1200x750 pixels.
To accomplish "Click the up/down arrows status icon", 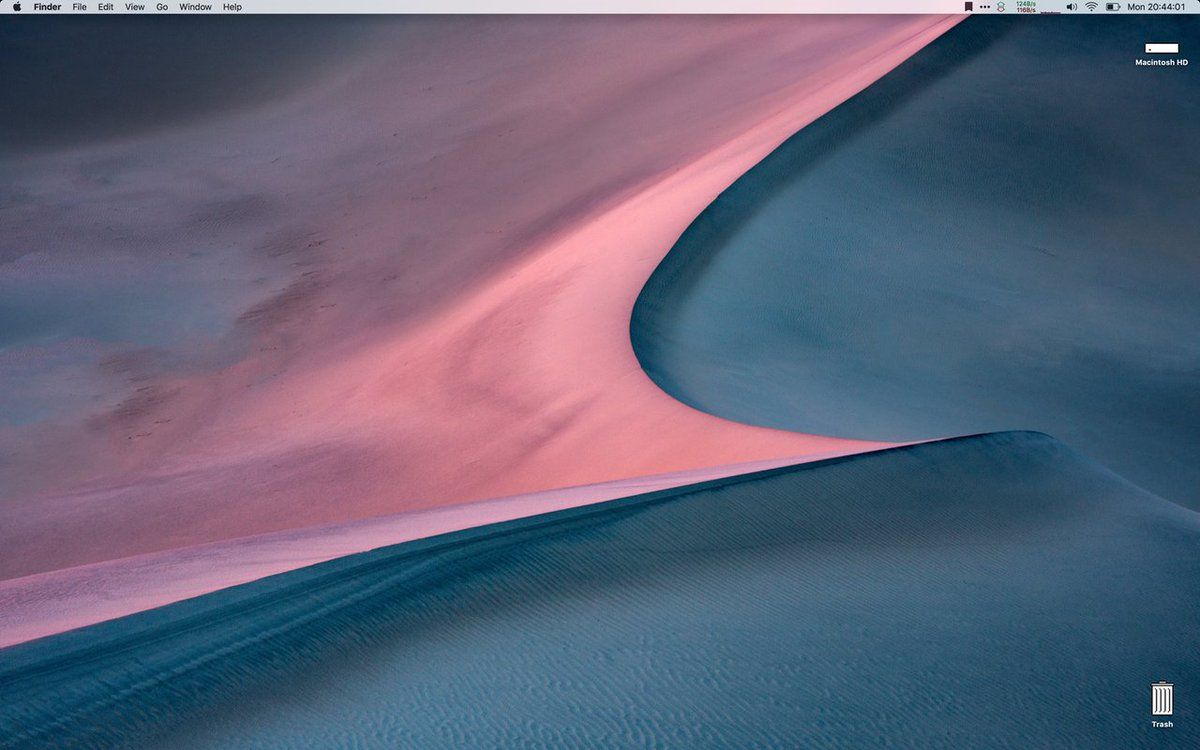I will coord(1001,7).
